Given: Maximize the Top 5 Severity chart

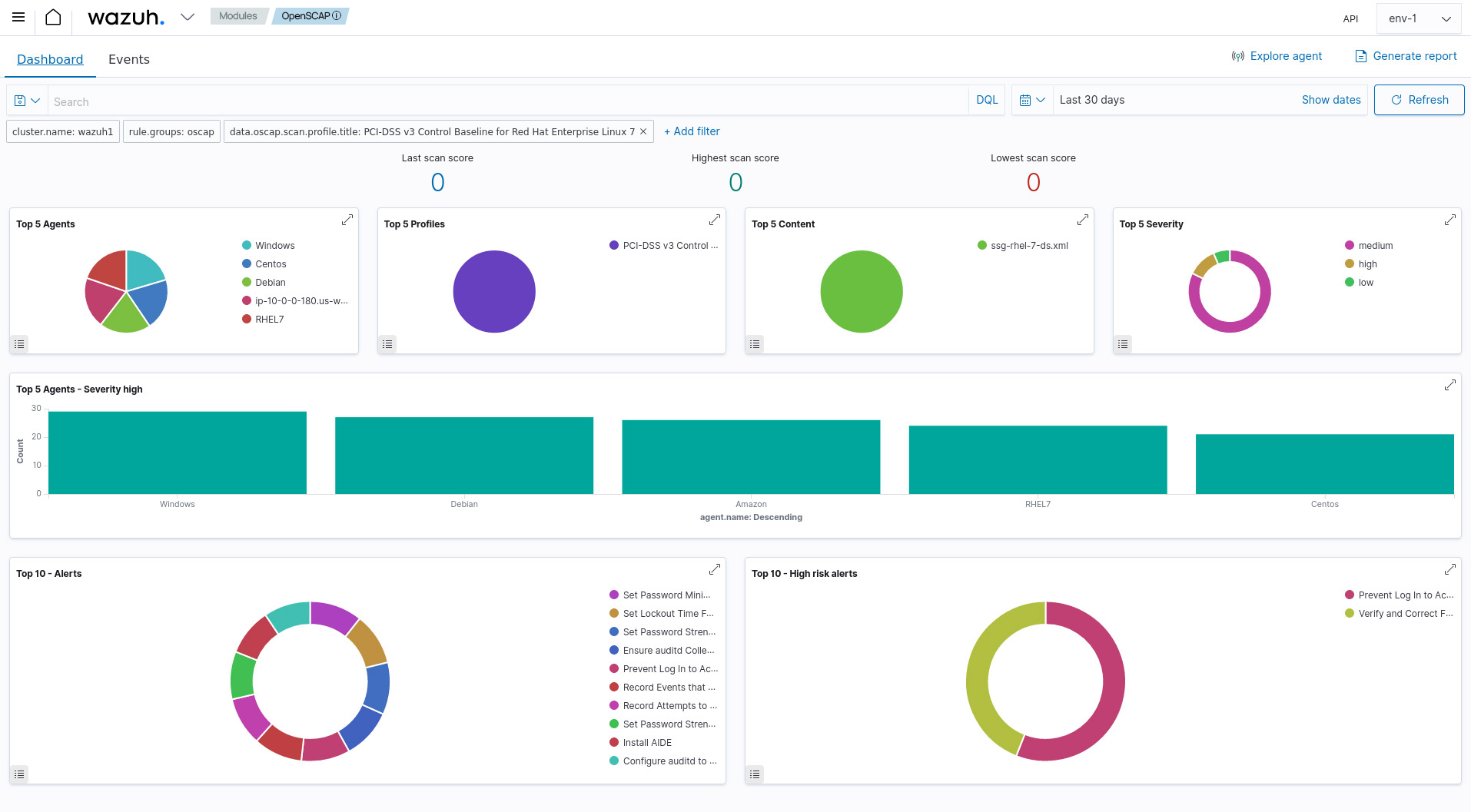Looking at the screenshot, I should point(1449,220).
